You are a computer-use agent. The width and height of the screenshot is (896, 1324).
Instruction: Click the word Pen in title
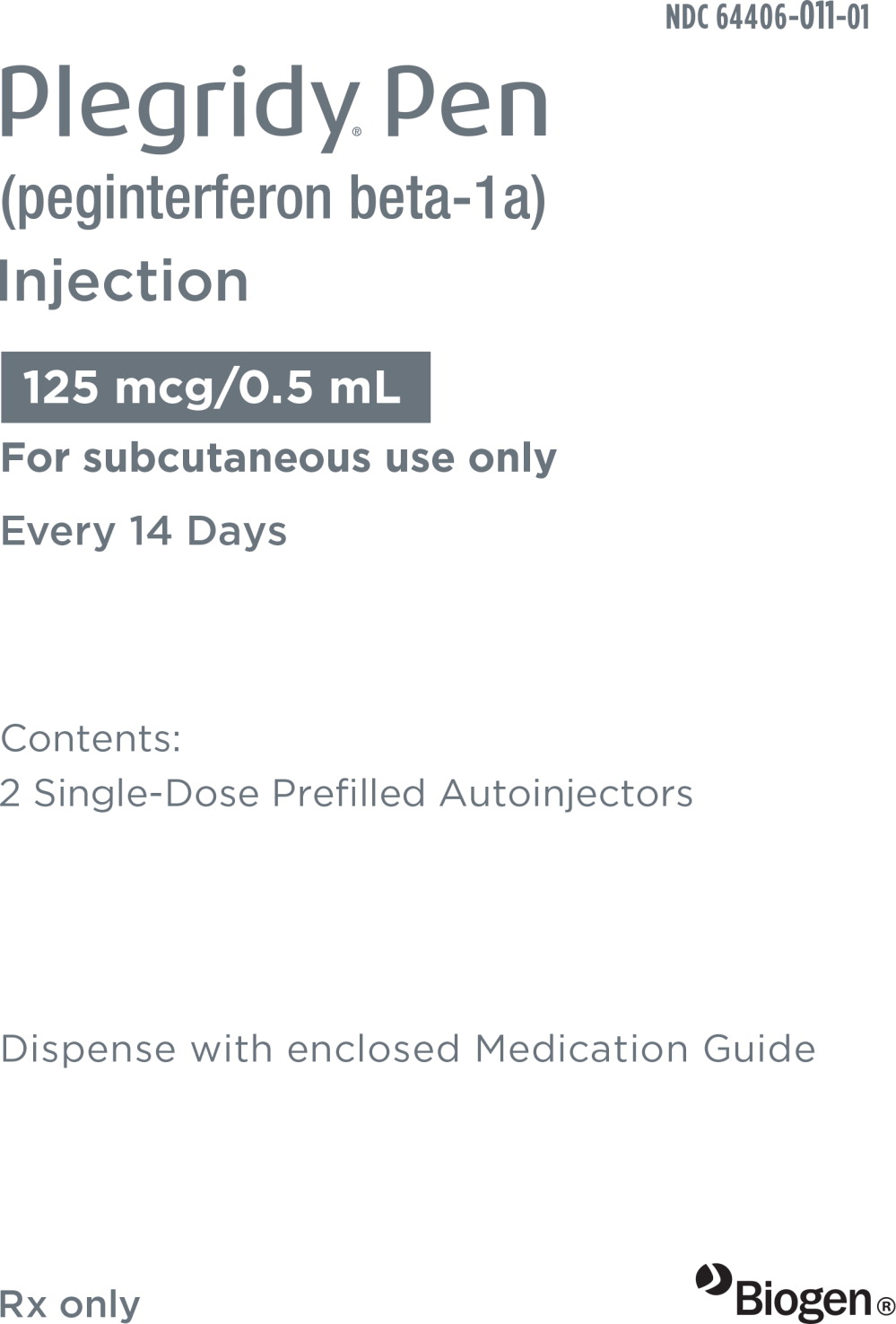coord(466,106)
